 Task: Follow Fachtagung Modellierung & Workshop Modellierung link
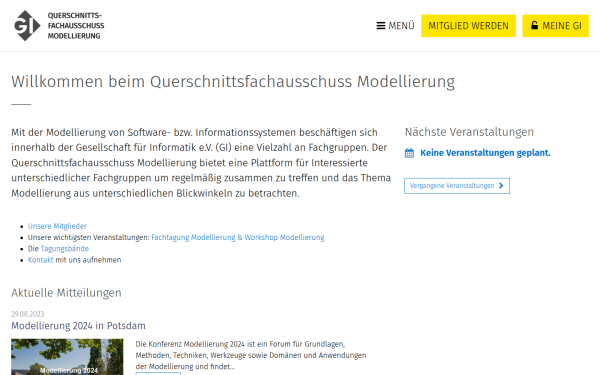238,237
